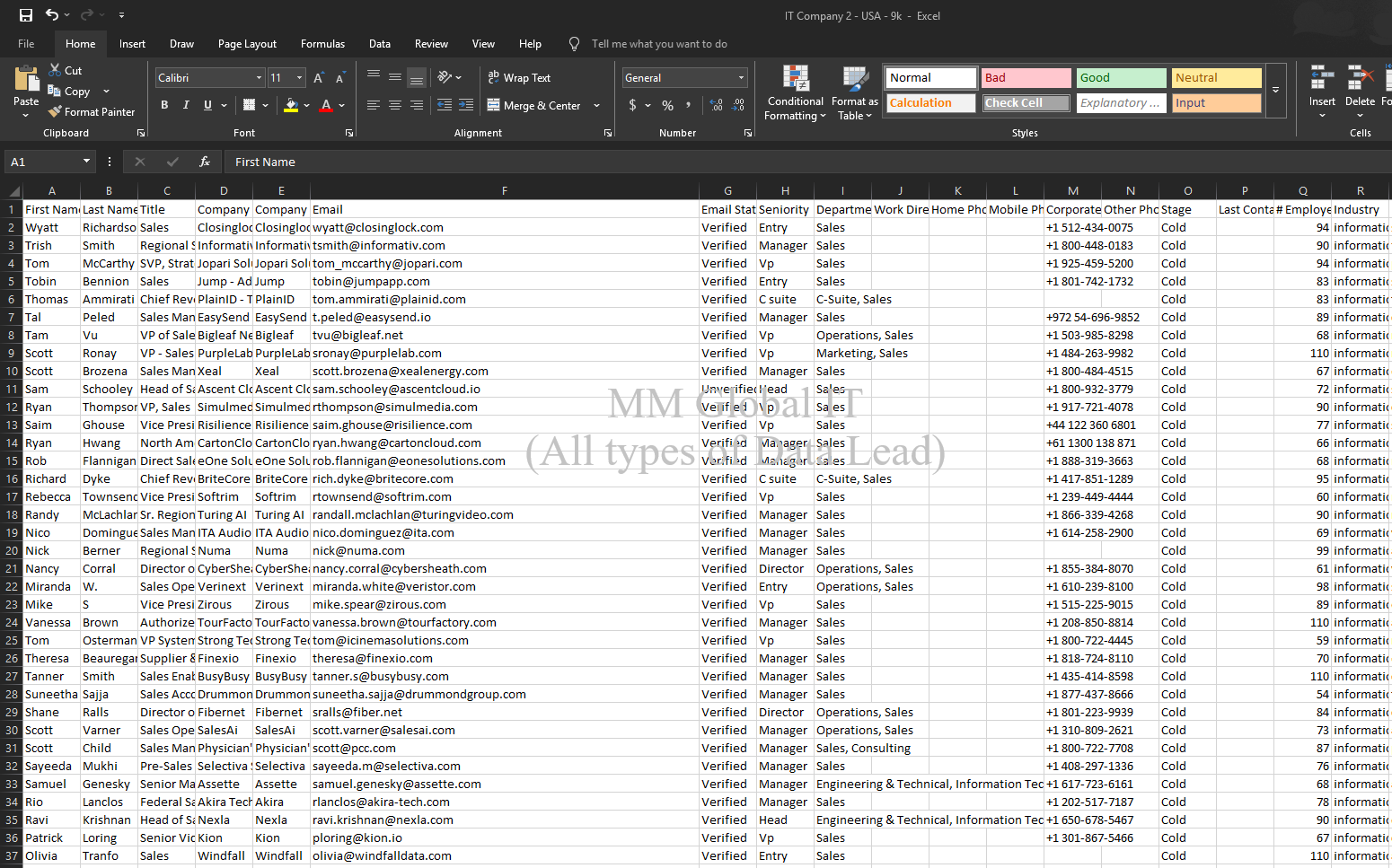This screenshot has width=1392, height=868.
Task: Open Format as Table gallery
Action: coord(855,93)
